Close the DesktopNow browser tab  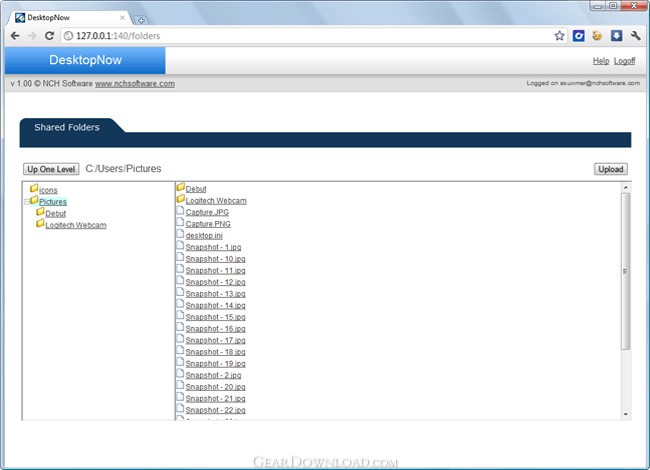coord(122,18)
